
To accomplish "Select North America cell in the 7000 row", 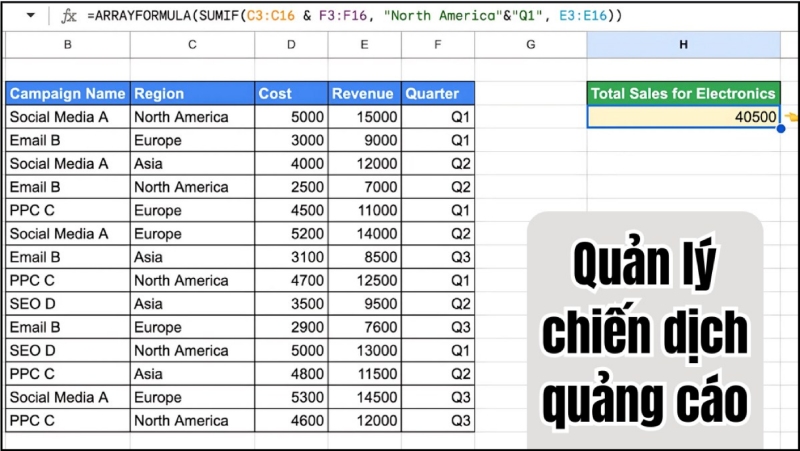I will point(192,187).
